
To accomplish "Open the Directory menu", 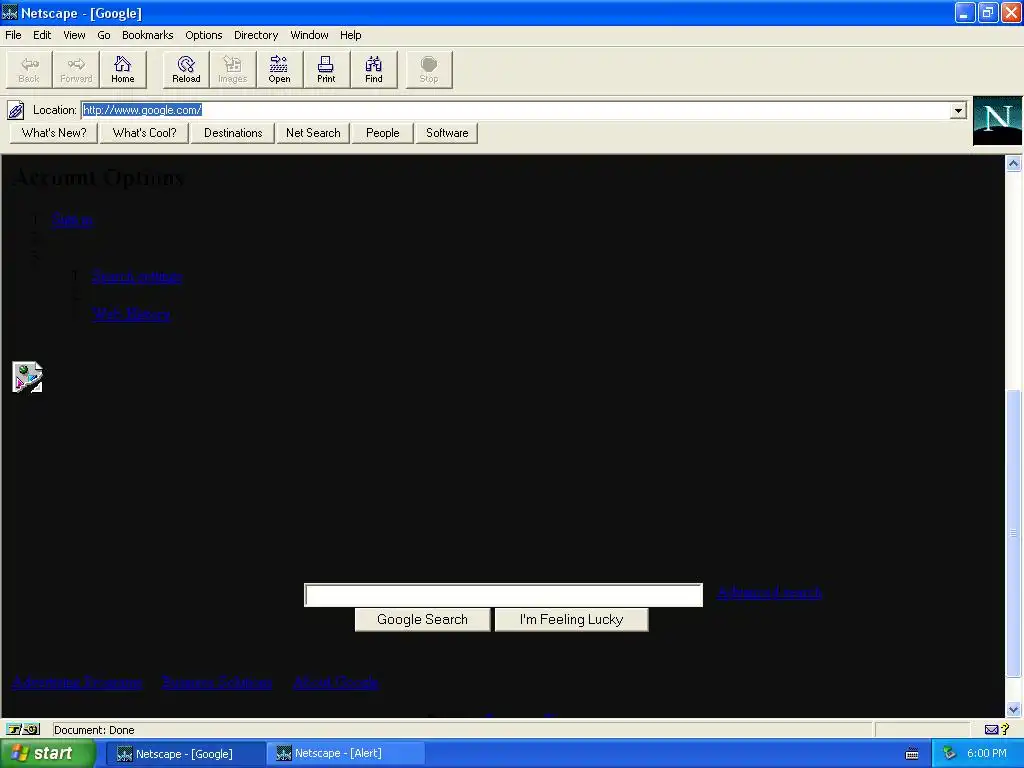I will pos(256,35).
